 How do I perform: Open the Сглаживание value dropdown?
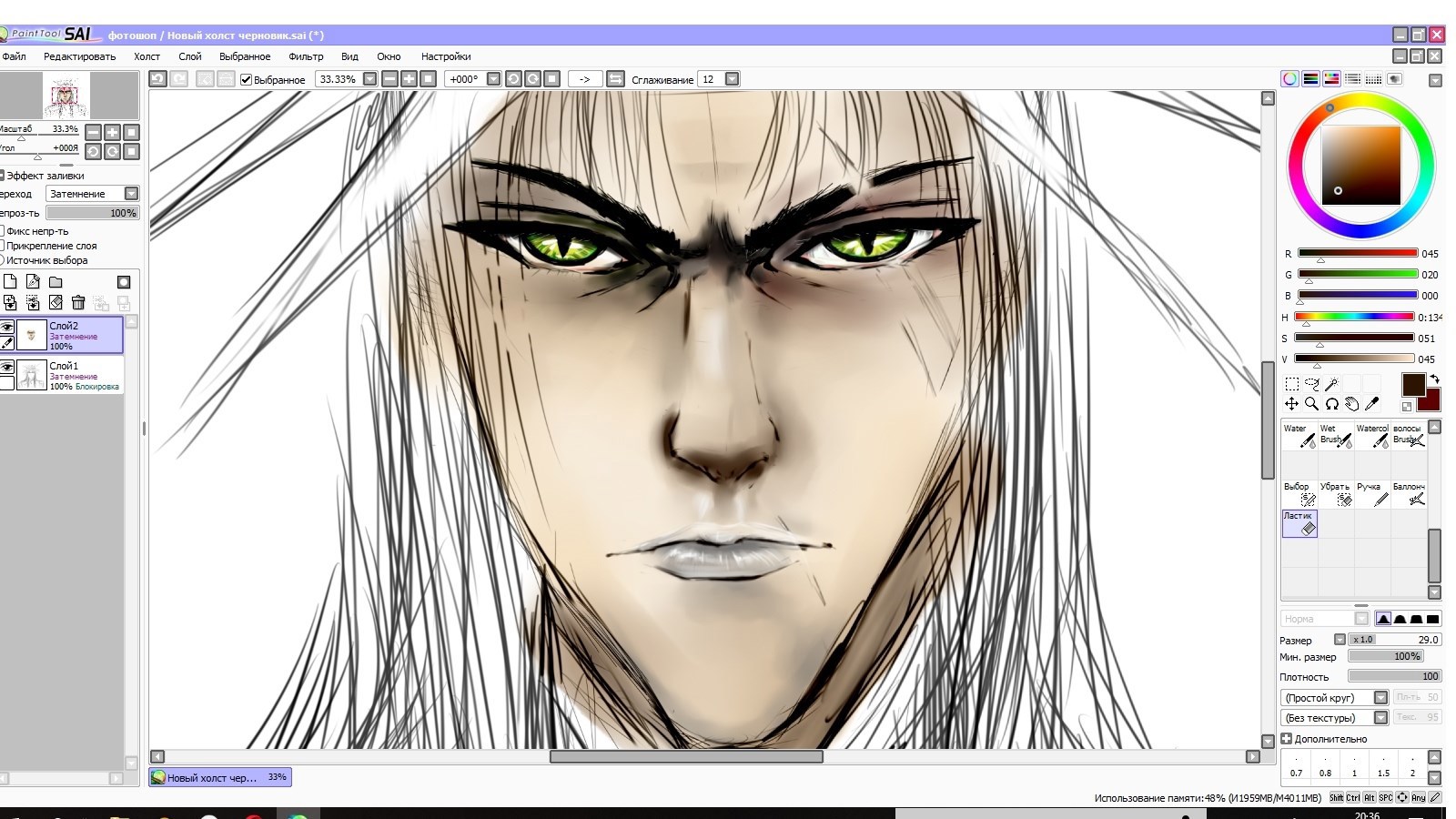(732, 79)
